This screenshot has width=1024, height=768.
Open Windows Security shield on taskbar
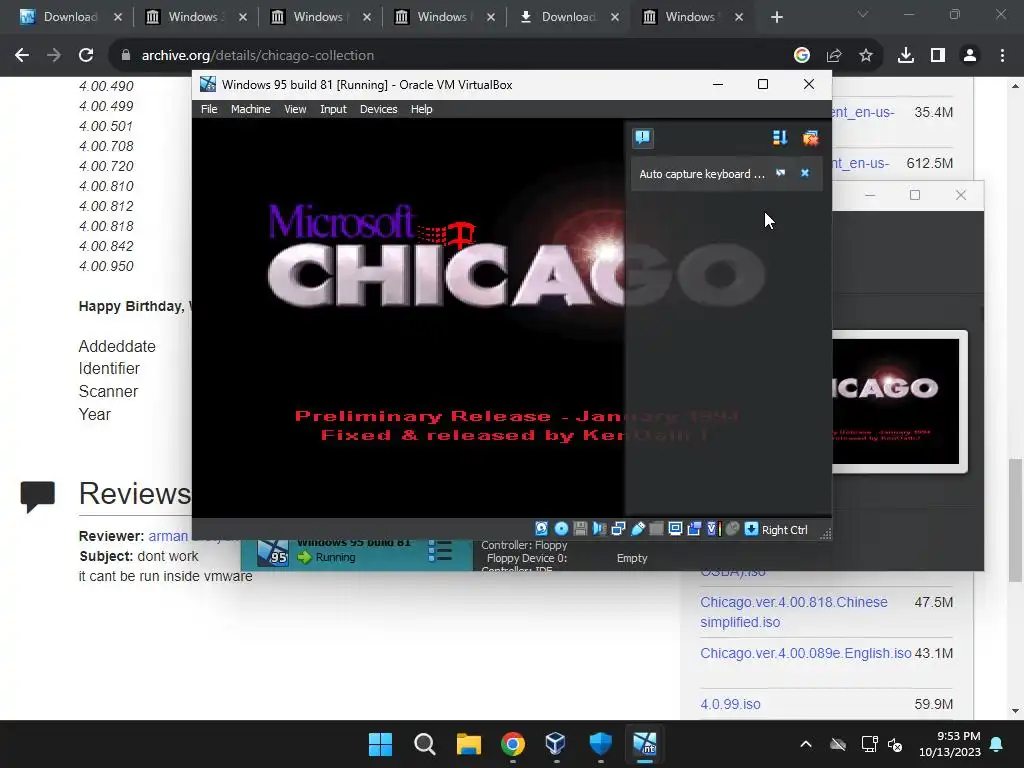pos(600,744)
